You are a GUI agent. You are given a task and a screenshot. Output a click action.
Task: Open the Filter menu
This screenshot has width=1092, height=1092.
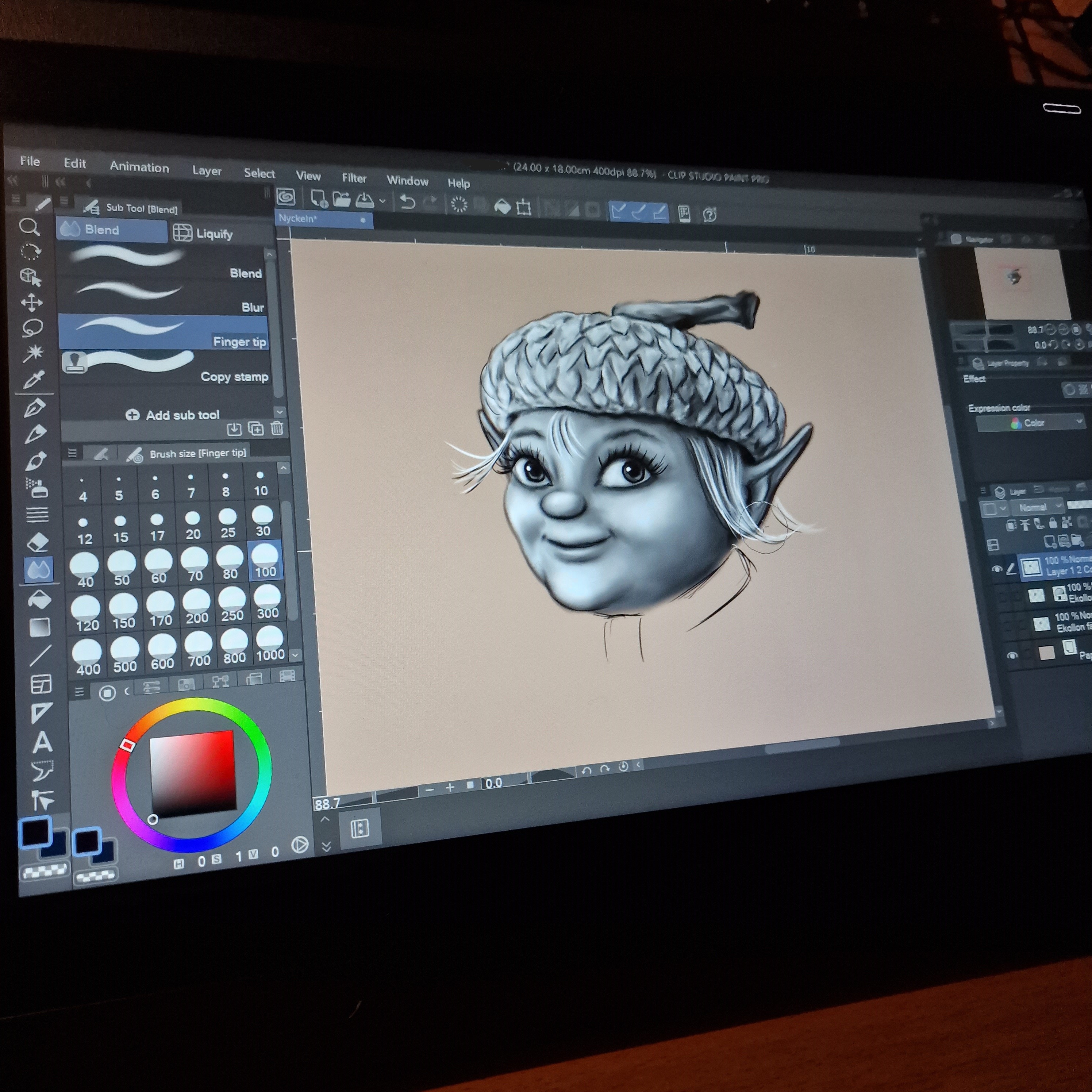(x=354, y=178)
